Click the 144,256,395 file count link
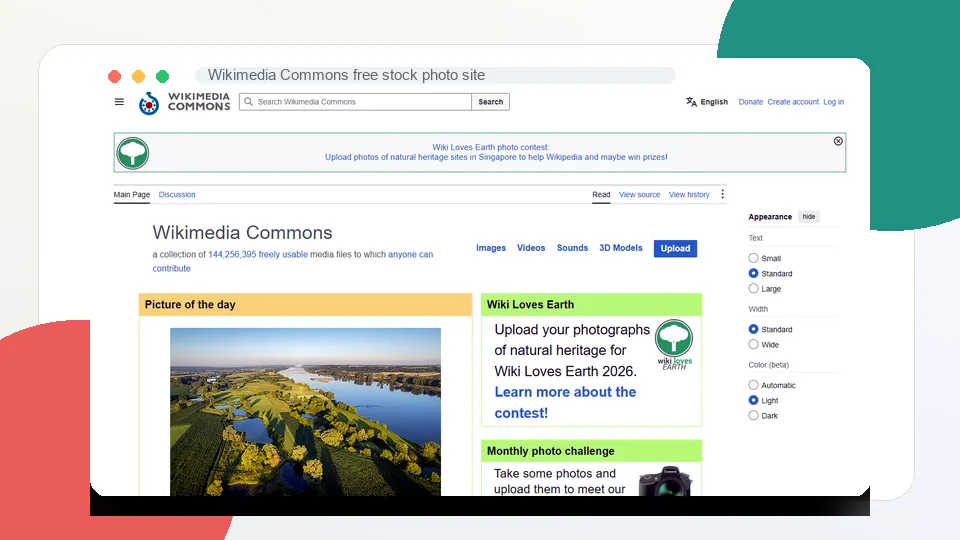This screenshot has width=960, height=540. tap(232, 255)
